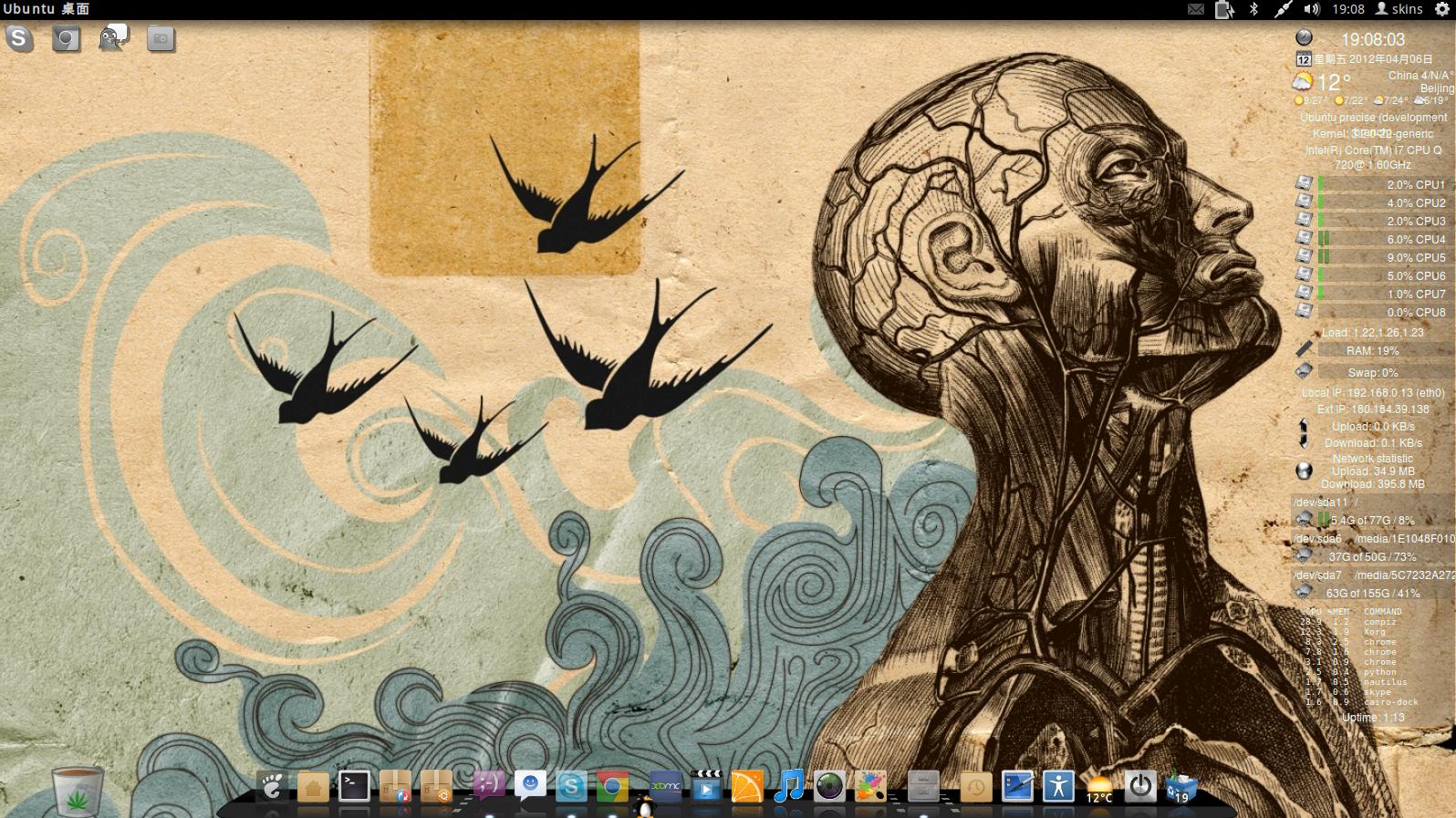Click the power button icon in dock

tap(1140, 786)
